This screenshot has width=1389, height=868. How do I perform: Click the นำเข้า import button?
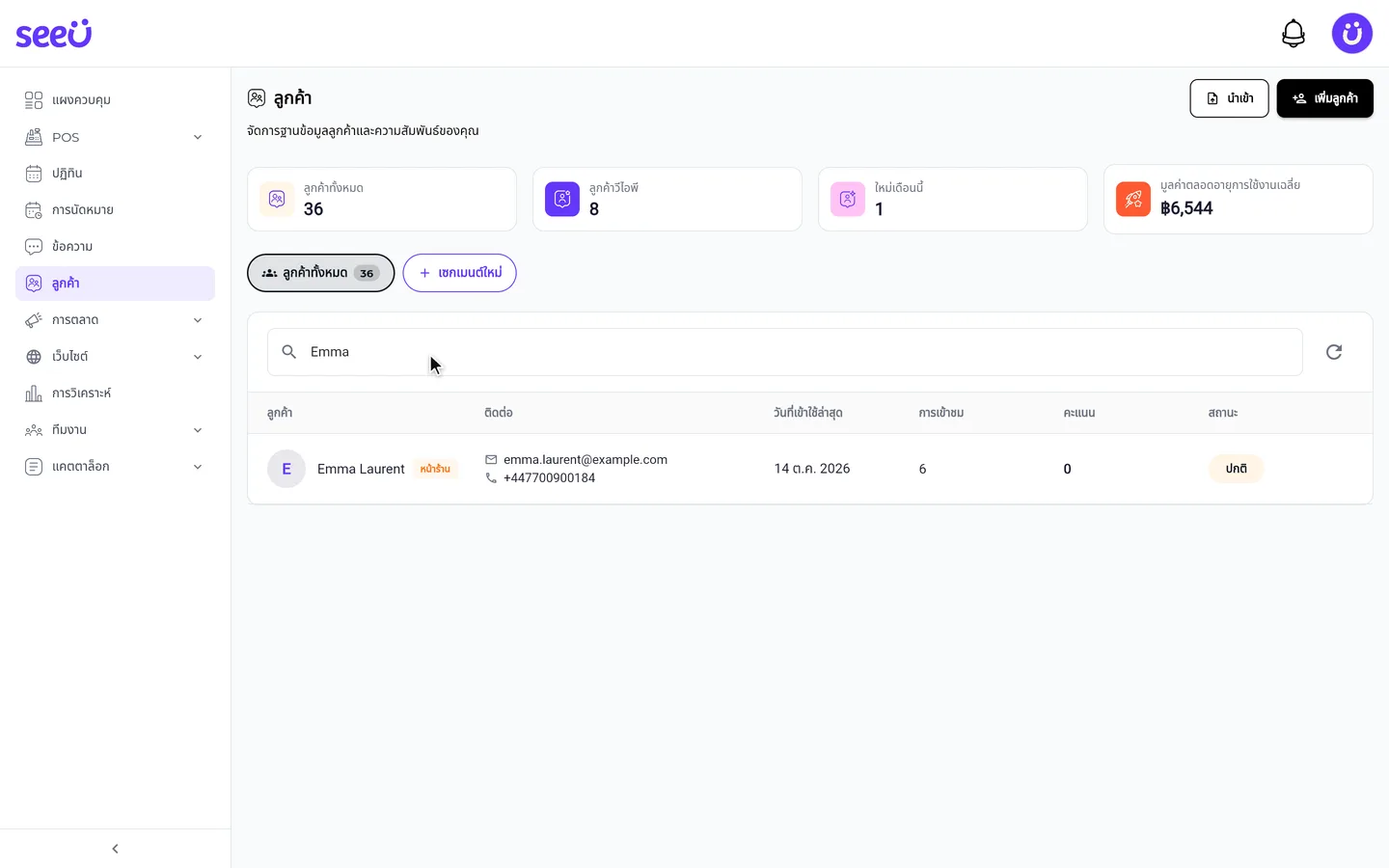tap(1229, 98)
